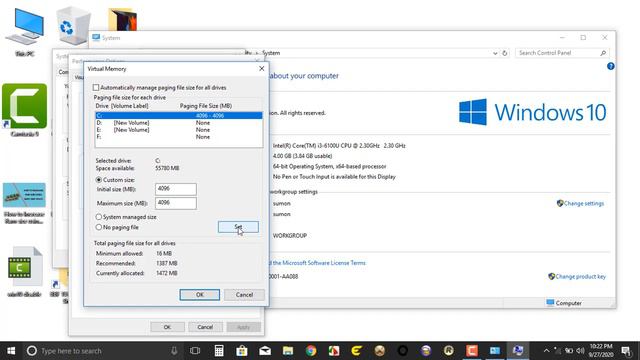The height and width of the screenshot is (360, 640).
Task: Close the Virtual Memory dialog
Action: pos(262,69)
